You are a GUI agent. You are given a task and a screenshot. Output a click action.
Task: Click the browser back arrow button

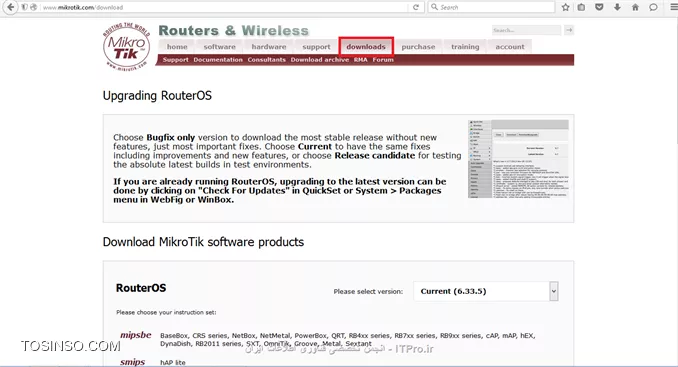(x=10, y=7)
